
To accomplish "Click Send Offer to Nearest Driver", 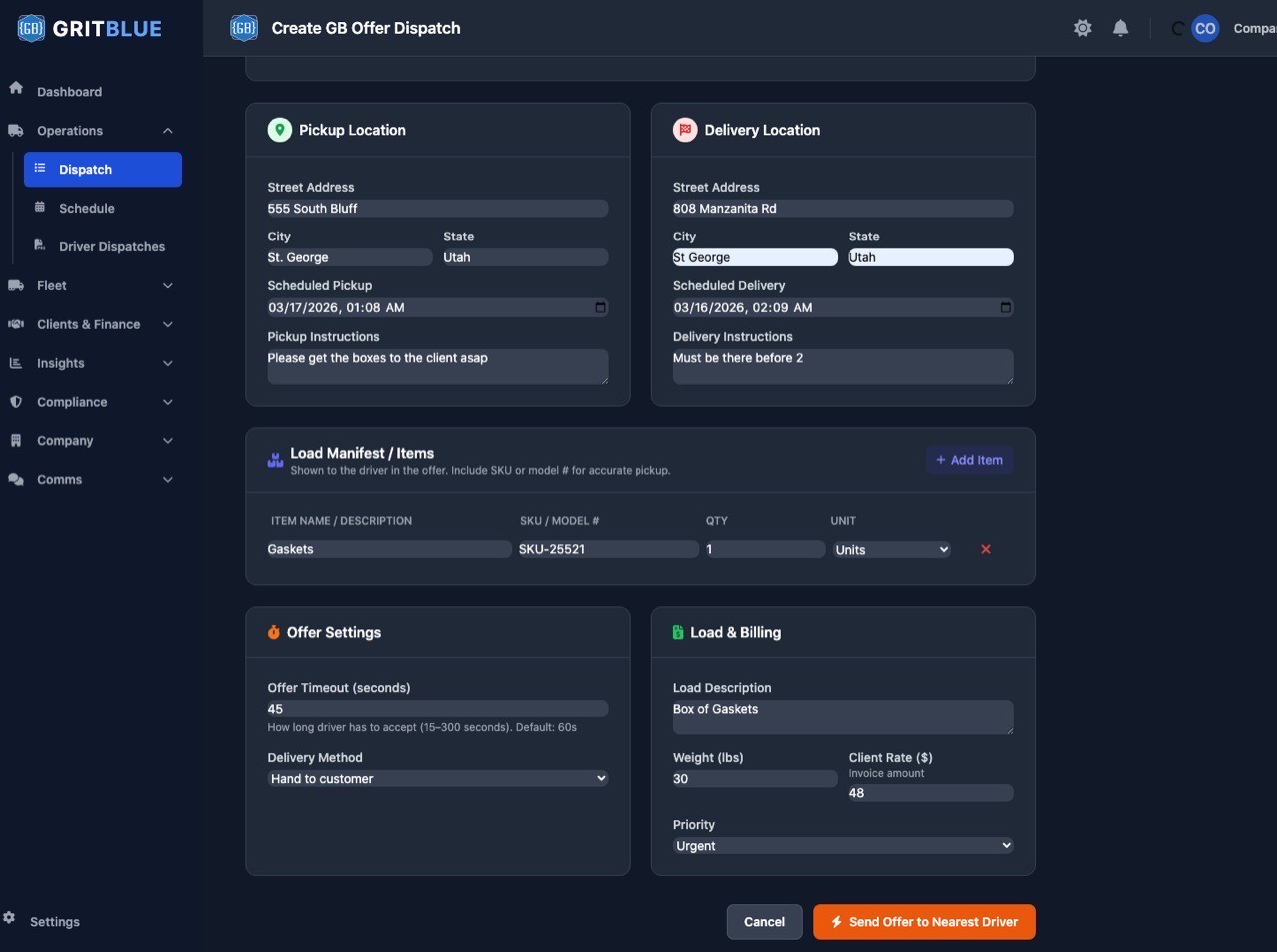I will 924,922.
